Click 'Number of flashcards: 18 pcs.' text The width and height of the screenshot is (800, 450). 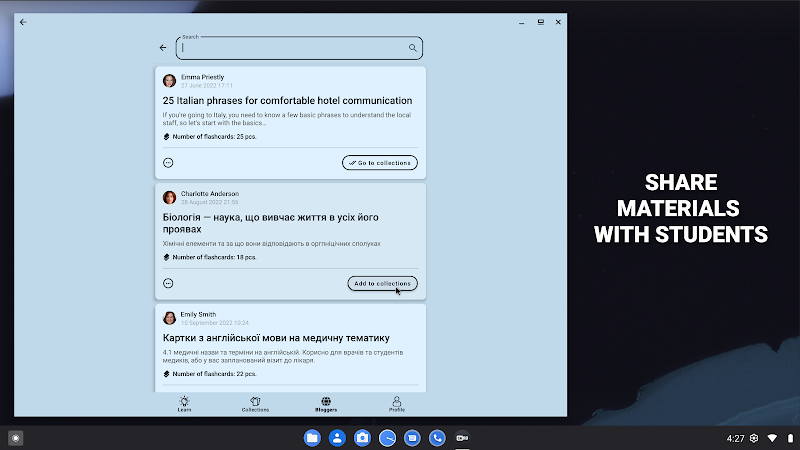(214, 257)
